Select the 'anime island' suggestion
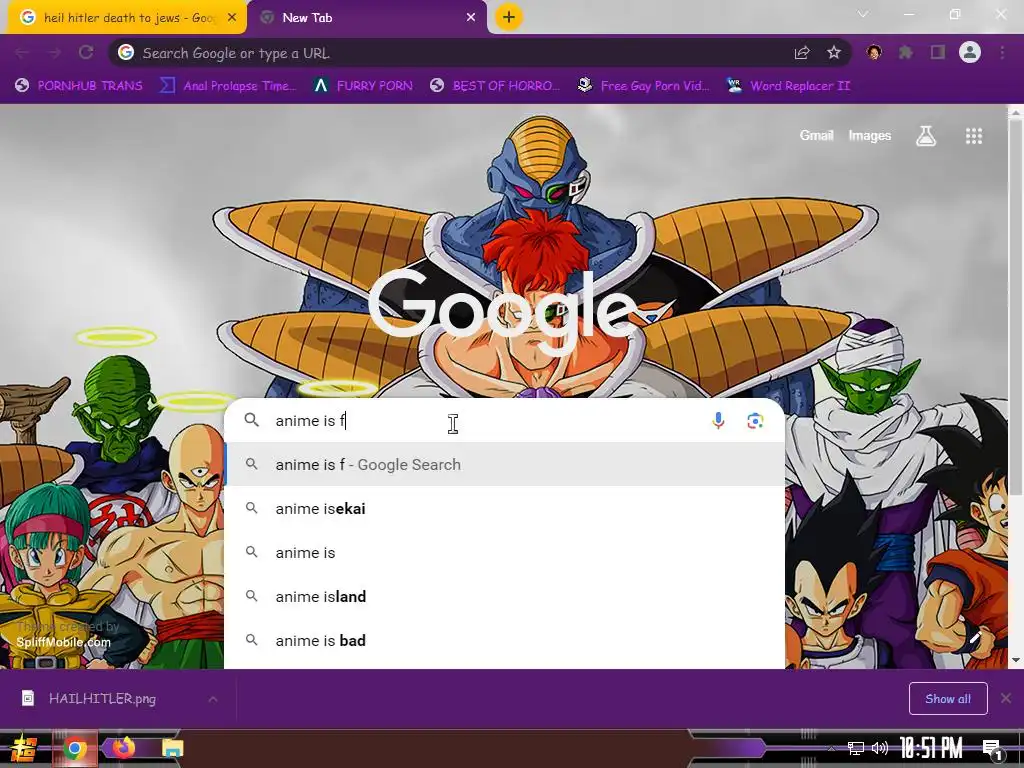Screen dimensions: 1024x768 coord(505,596)
